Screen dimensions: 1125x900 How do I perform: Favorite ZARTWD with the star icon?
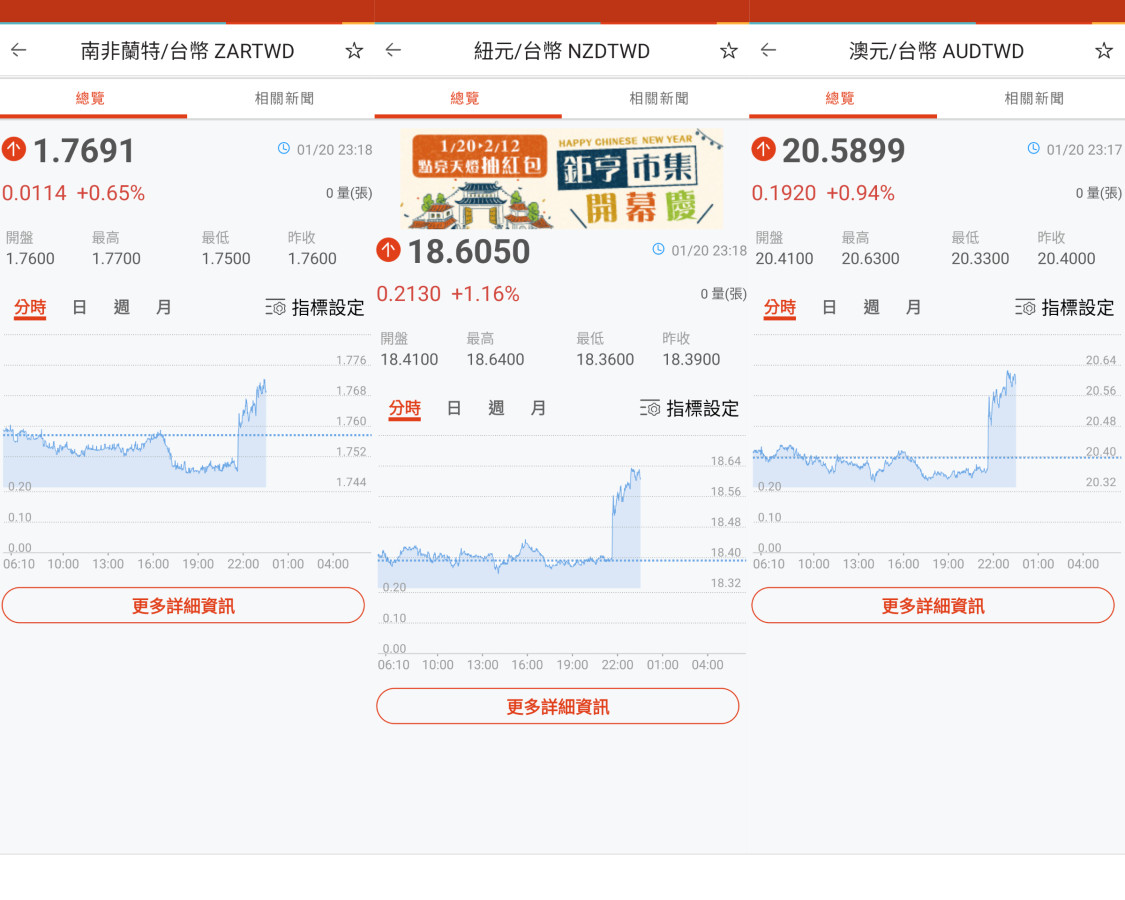pyautogui.click(x=354, y=51)
